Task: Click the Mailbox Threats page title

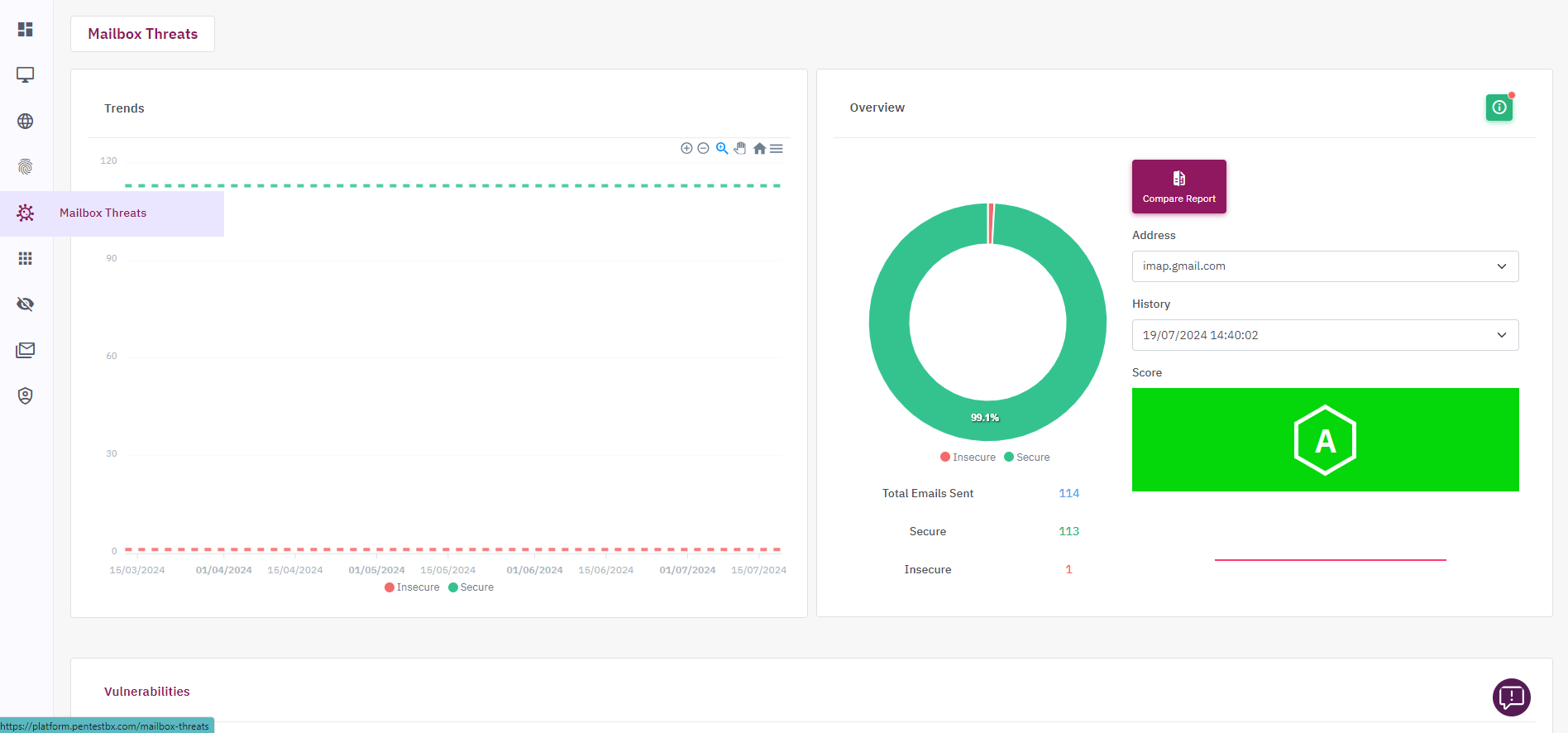Action: point(143,34)
